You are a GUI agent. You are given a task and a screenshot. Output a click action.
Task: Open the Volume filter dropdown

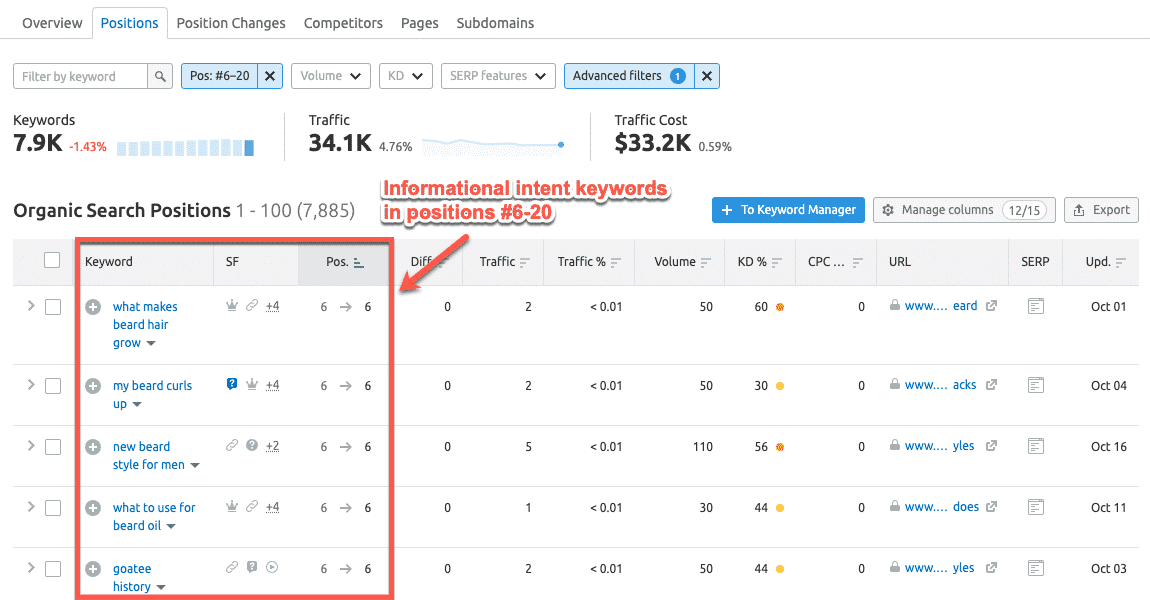click(330, 76)
